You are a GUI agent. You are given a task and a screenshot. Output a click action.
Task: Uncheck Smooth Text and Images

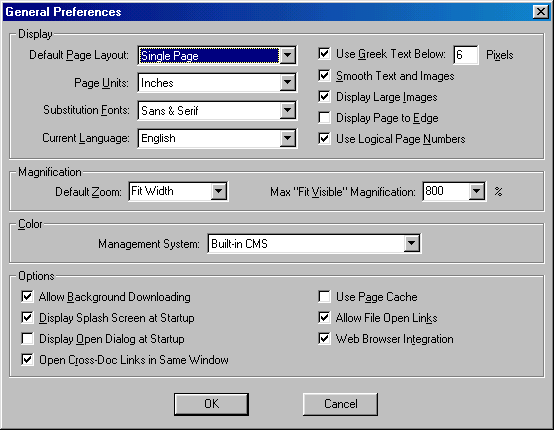[x=324, y=75]
